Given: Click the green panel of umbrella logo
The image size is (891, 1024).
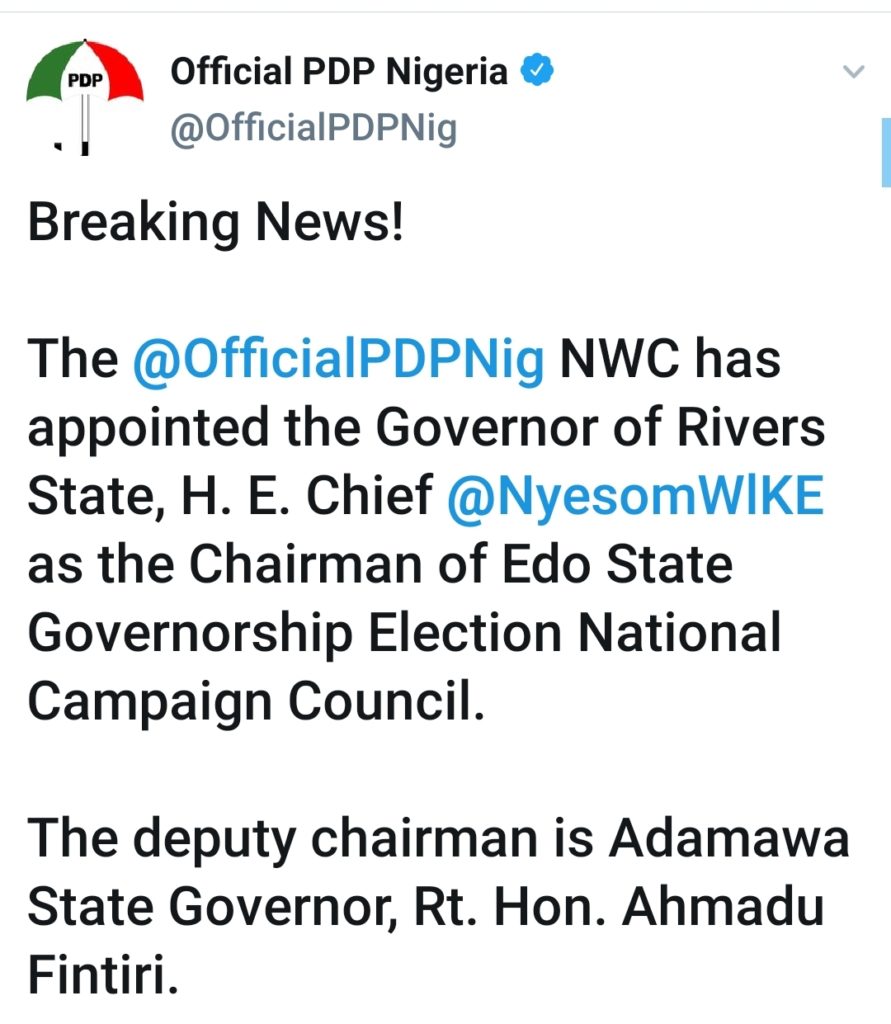Looking at the screenshot, I should pyautogui.click(x=49, y=75).
